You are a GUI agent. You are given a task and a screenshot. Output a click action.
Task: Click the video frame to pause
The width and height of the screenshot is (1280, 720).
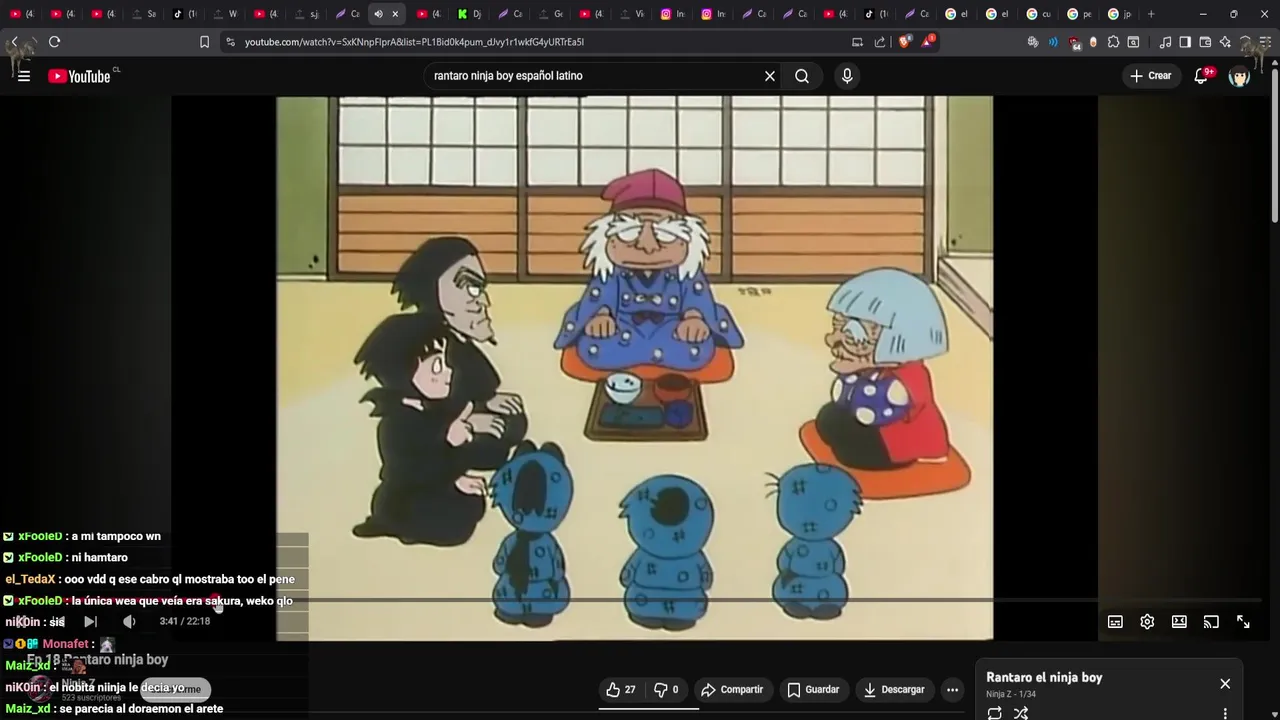coord(635,368)
